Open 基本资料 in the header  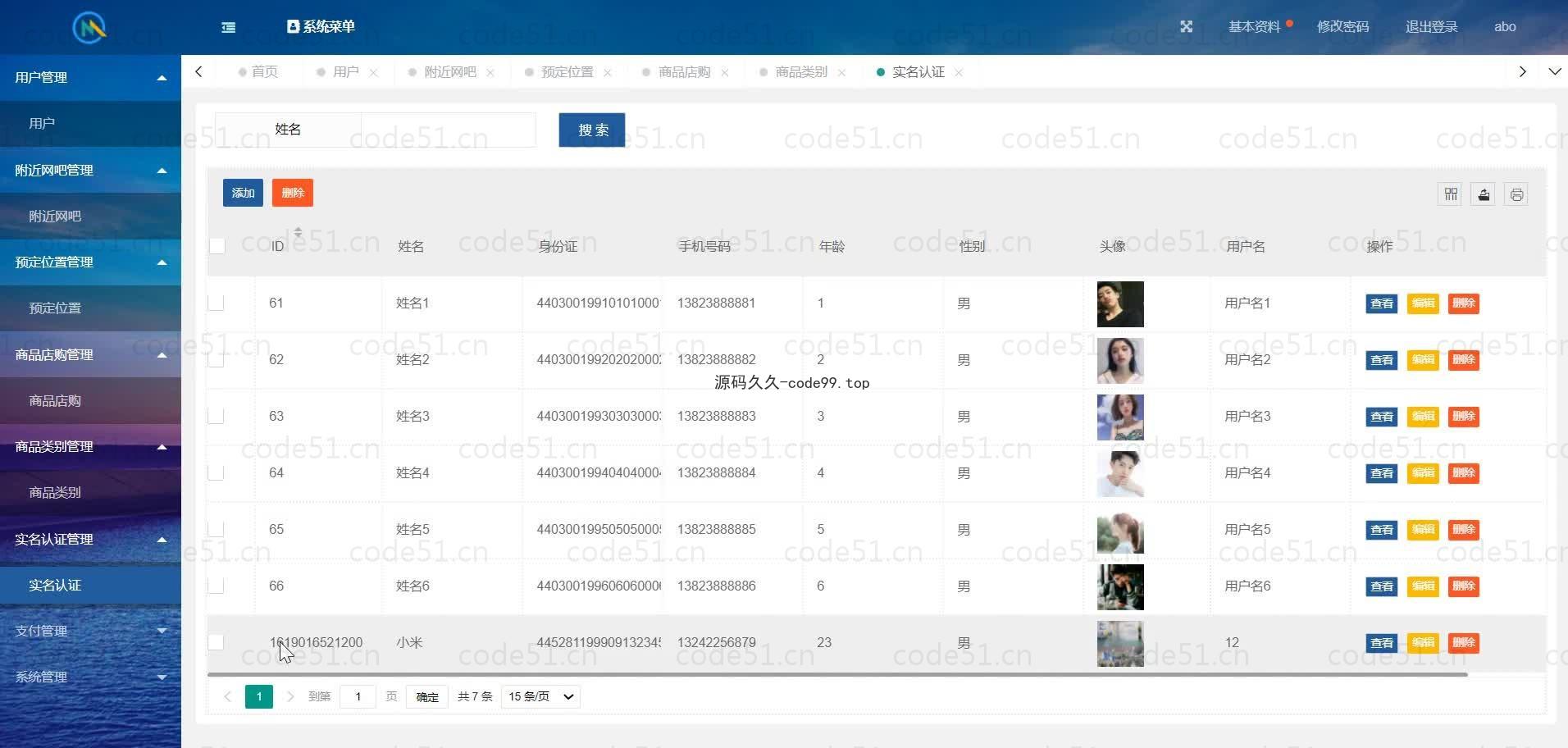click(1254, 26)
